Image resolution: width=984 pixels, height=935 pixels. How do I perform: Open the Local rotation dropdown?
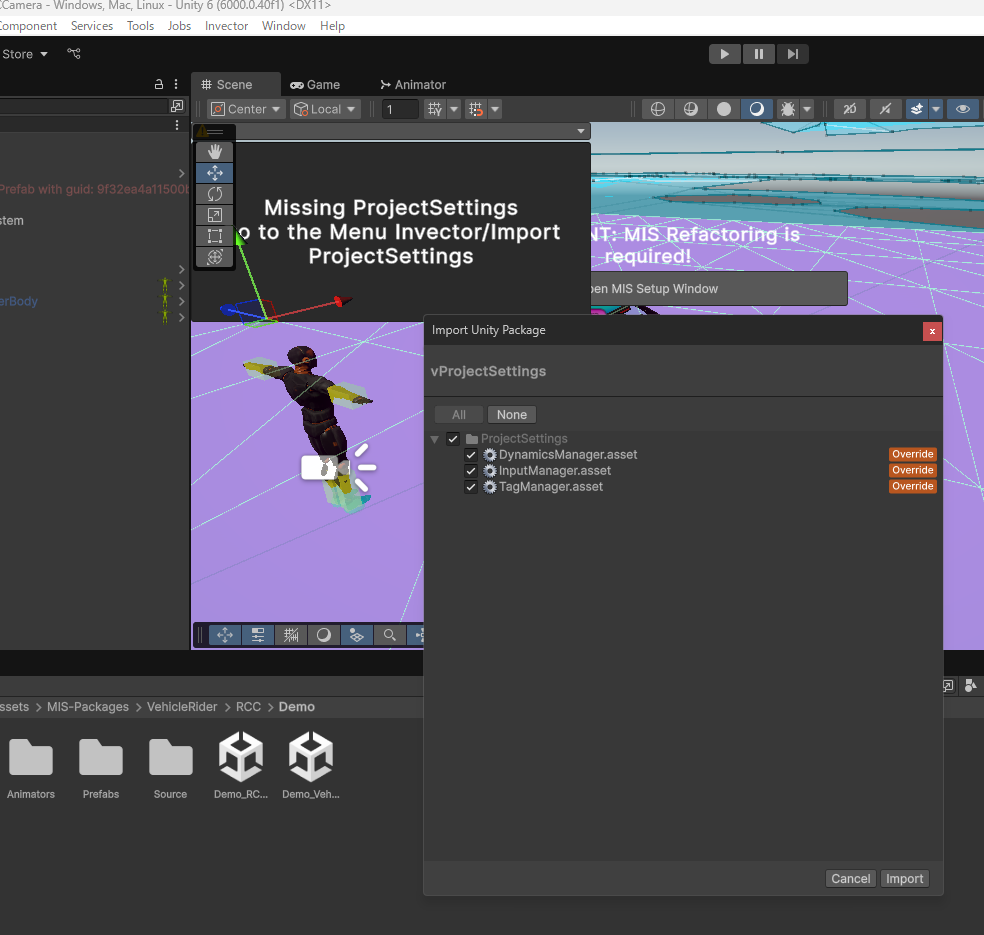coord(325,109)
